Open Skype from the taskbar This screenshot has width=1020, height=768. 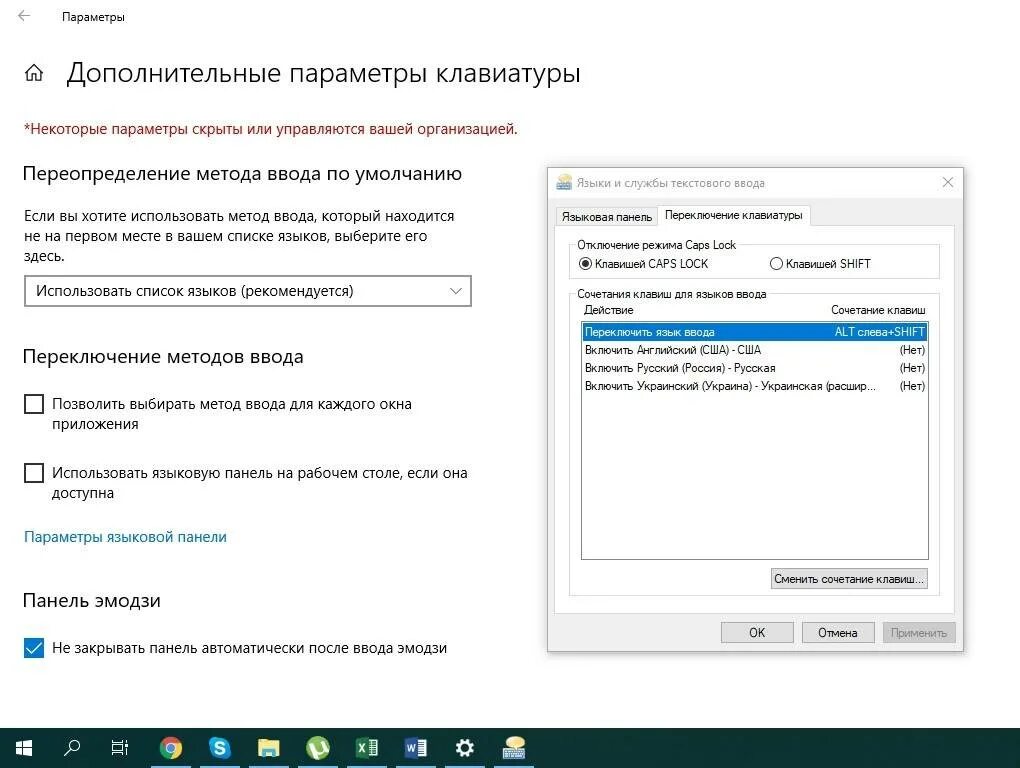click(x=220, y=748)
